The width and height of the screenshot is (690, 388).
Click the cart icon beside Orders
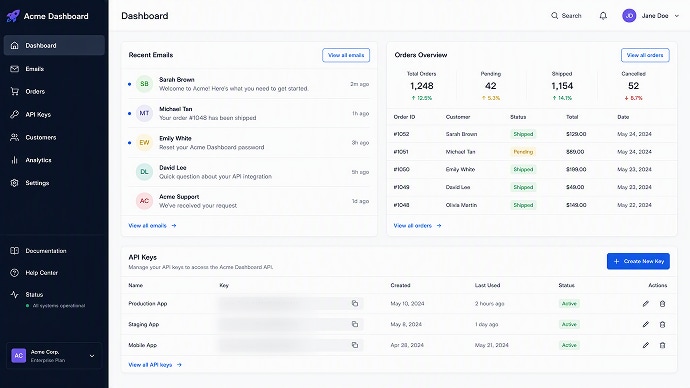tap(15, 92)
